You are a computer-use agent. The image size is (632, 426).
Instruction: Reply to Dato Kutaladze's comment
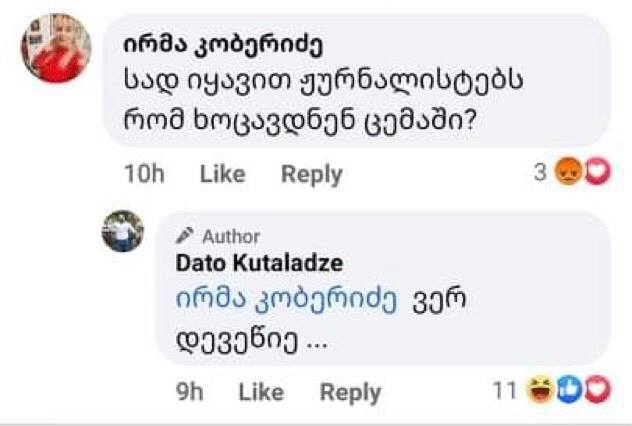pos(350,392)
